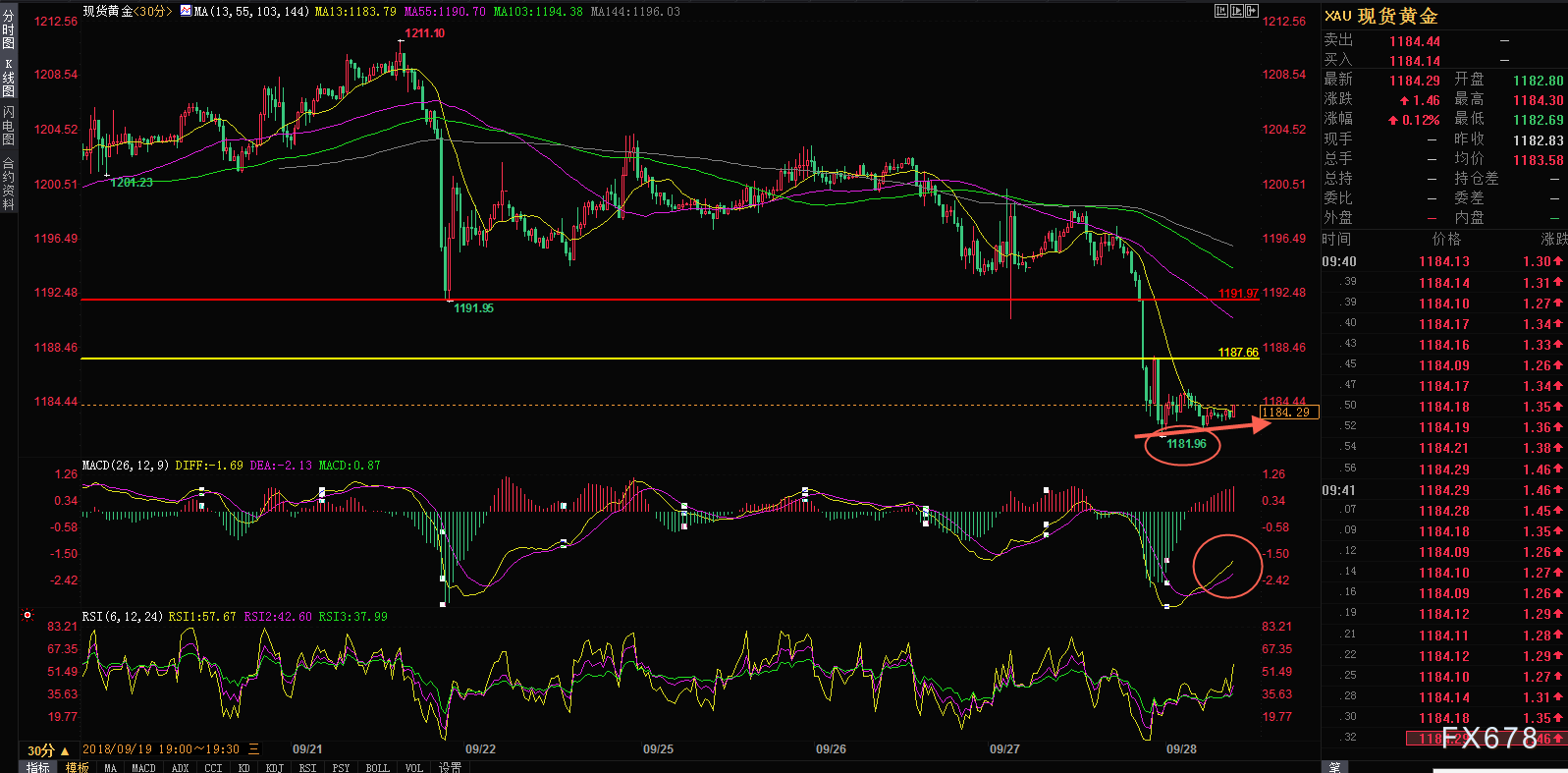
Task: Click the list icon beside the date range
Action: click(x=254, y=749)
